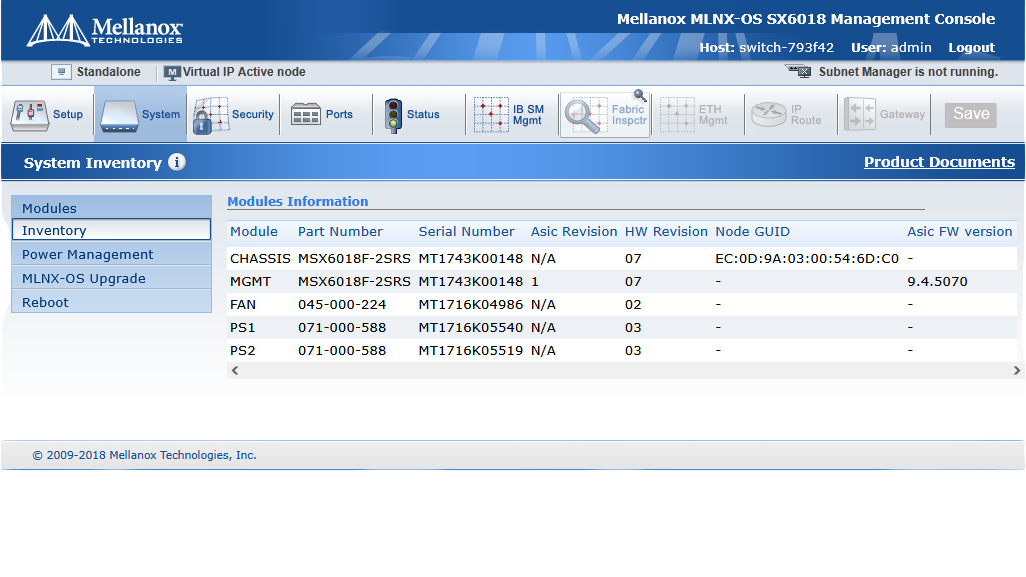Click the table's right scroll arrow

pyautogui.click(x=1016, y=370)
